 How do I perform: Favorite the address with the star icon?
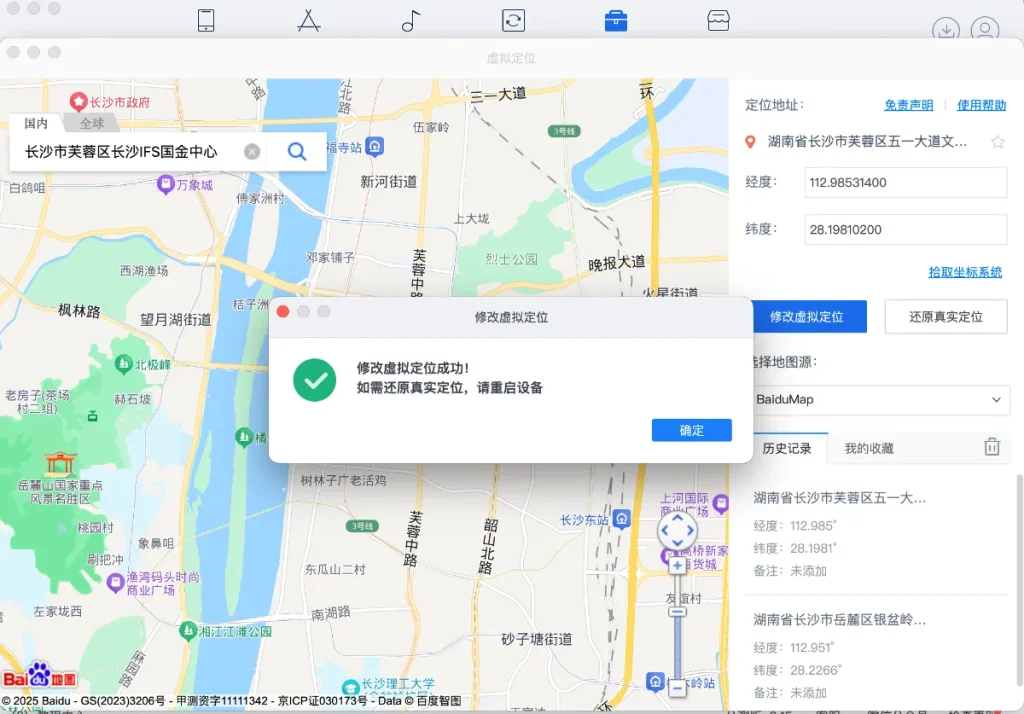click(x=997, y=142)
